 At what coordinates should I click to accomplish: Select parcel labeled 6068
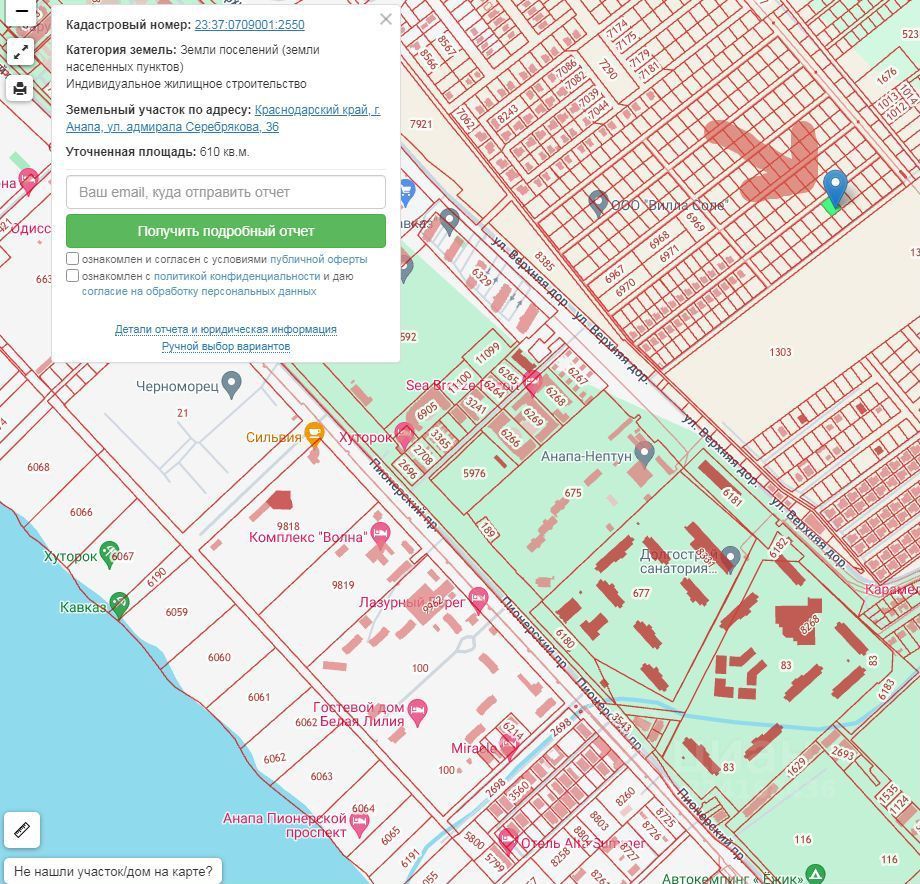(x=38, y=467)
